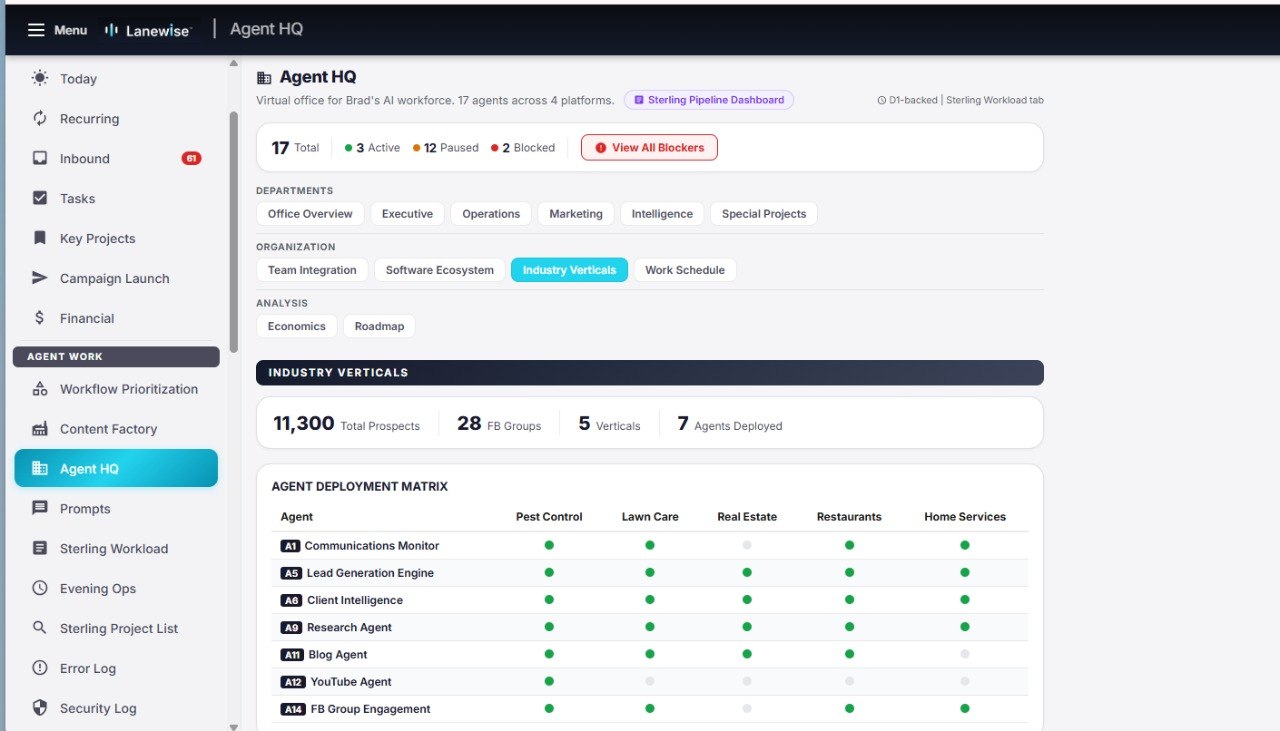Click the Security Log shield icon
Image resolution: width=1280 pixels, height=731 pixels.
coord(40,708)
